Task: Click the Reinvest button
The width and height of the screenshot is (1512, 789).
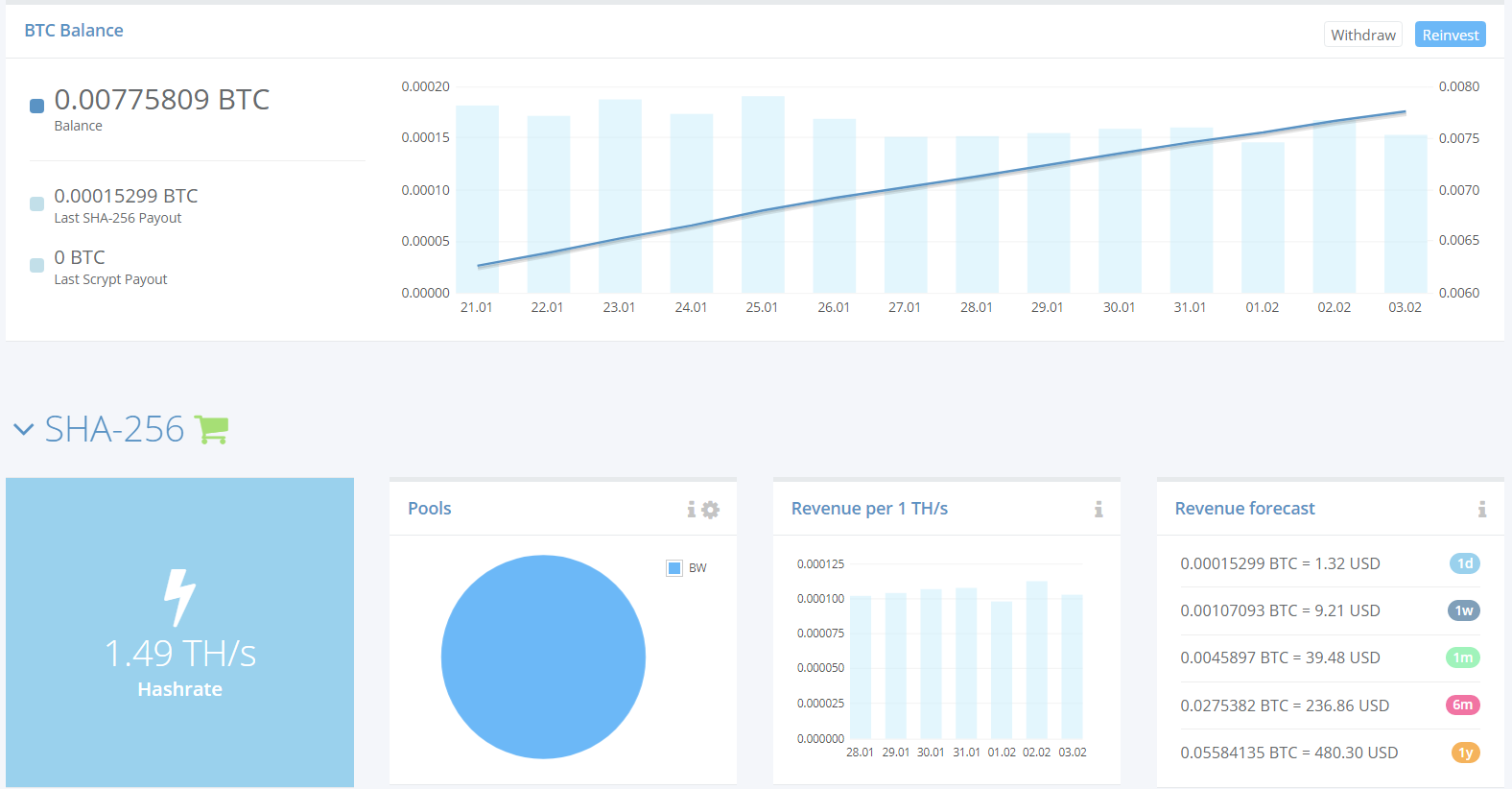Action: (1450, 35)
